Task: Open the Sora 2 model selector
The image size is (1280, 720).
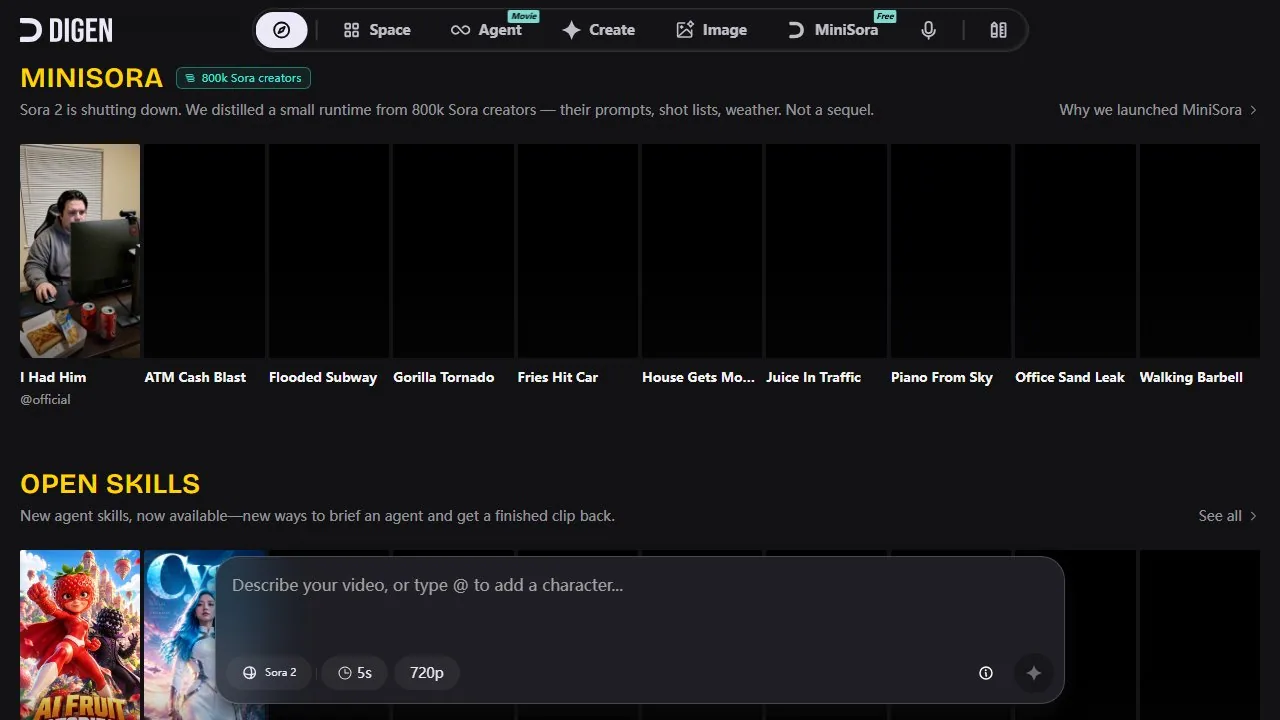Action: pos(269,673)
